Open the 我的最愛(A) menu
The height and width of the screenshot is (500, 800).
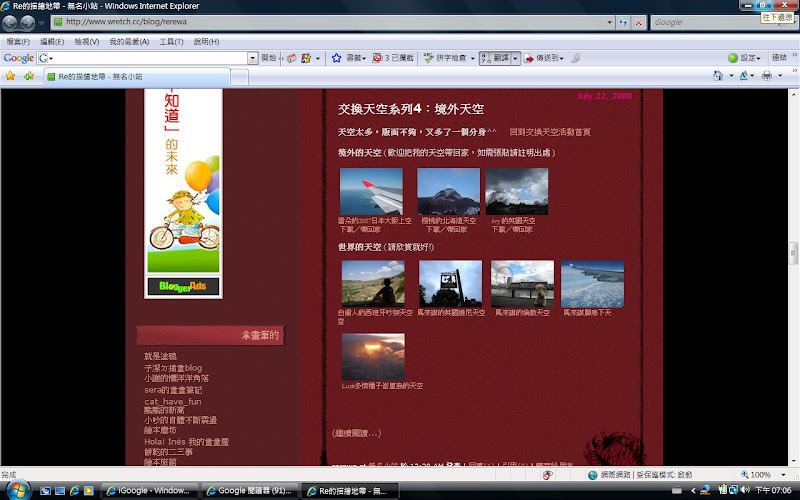129,42
